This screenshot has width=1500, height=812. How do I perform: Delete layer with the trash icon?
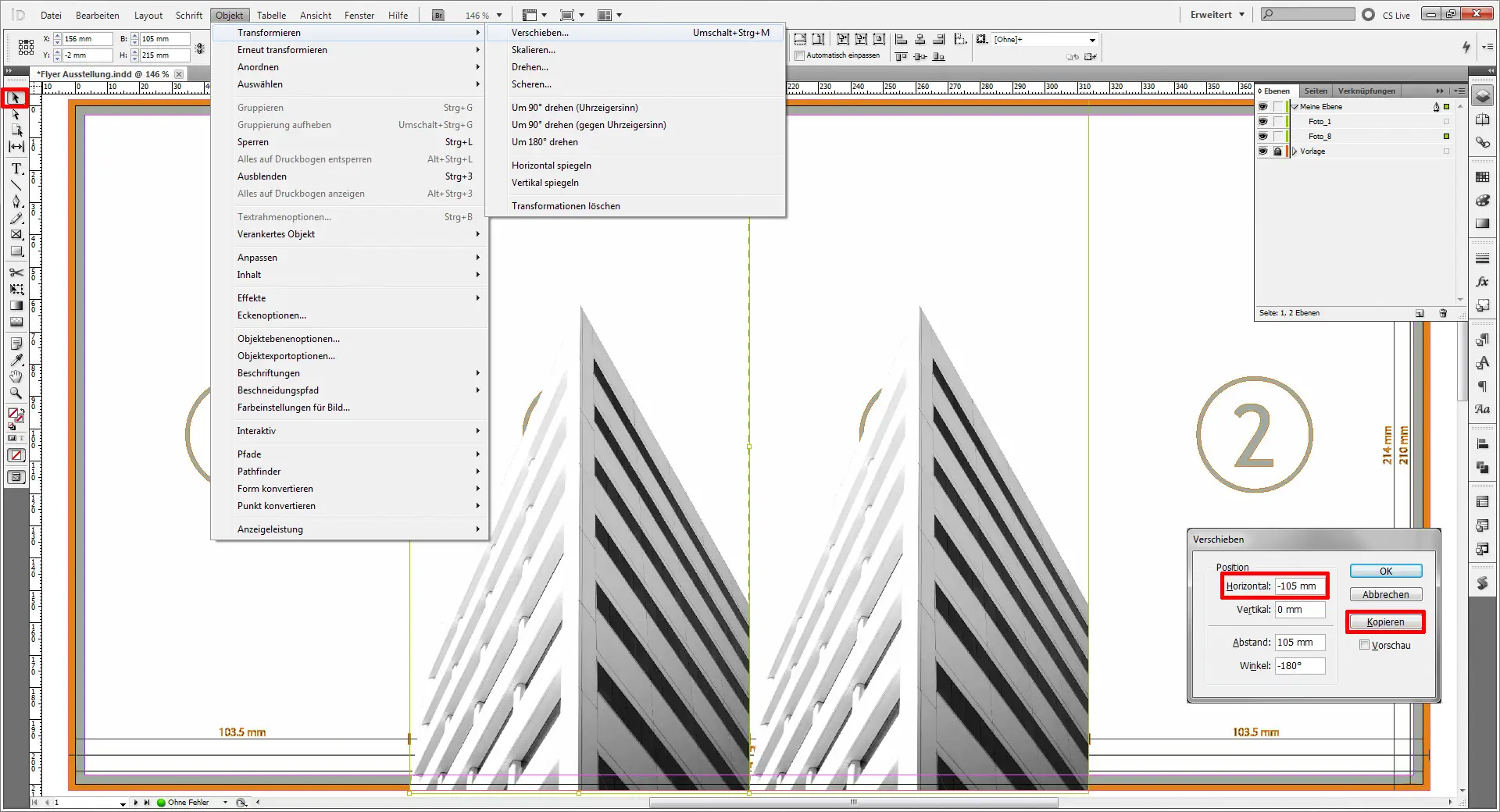[x=1443, y=313]
